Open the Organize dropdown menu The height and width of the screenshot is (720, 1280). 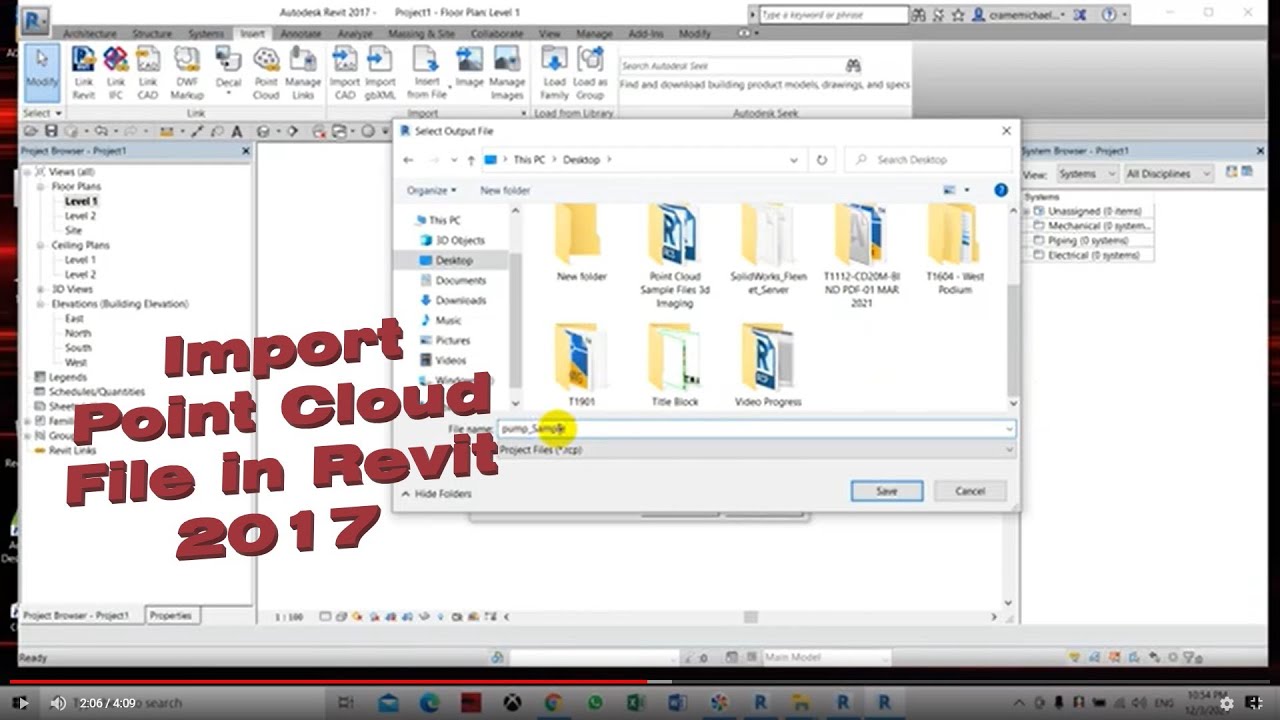[431, 190]
